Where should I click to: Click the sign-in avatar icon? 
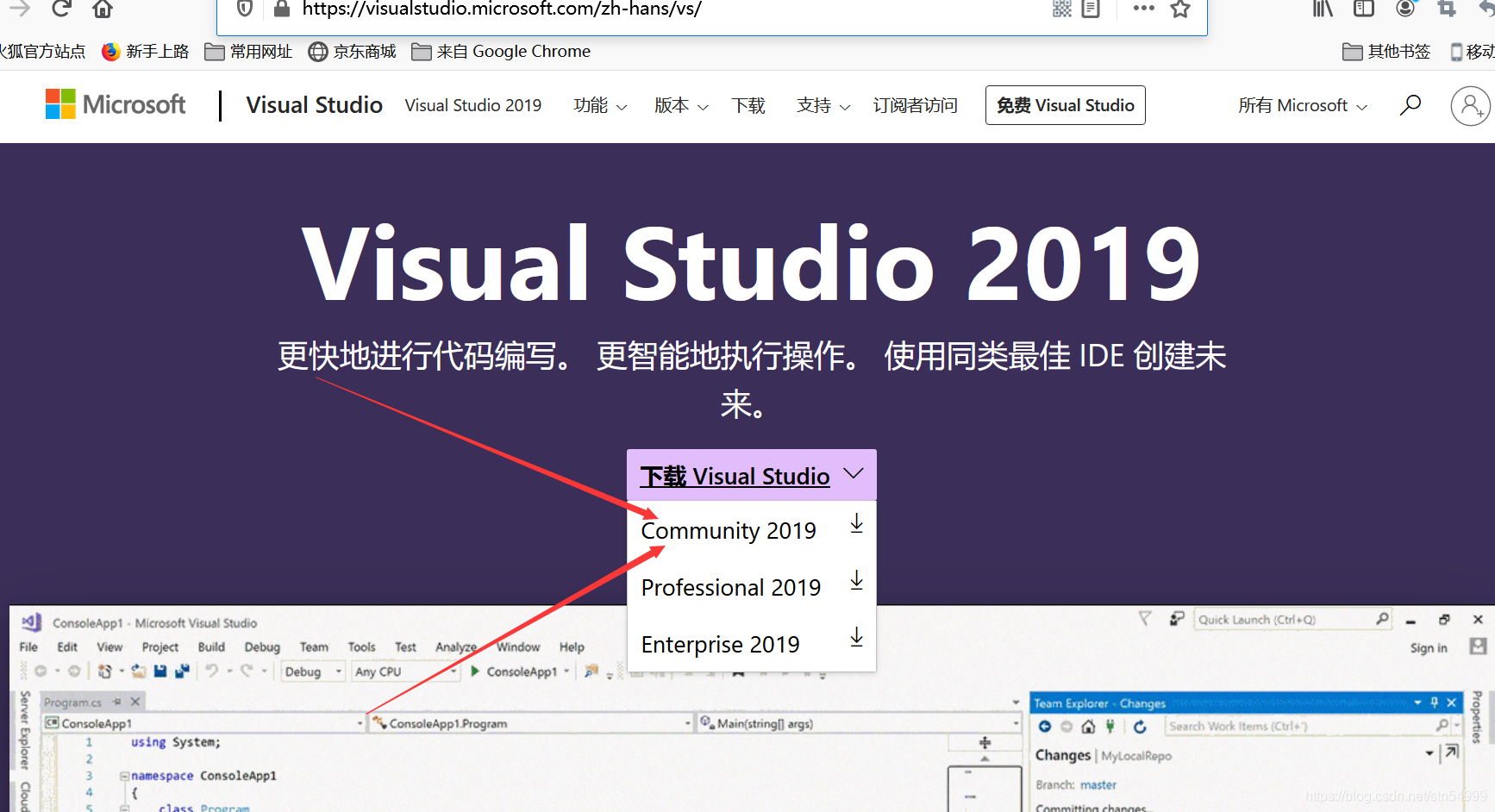pos(1470,106)
